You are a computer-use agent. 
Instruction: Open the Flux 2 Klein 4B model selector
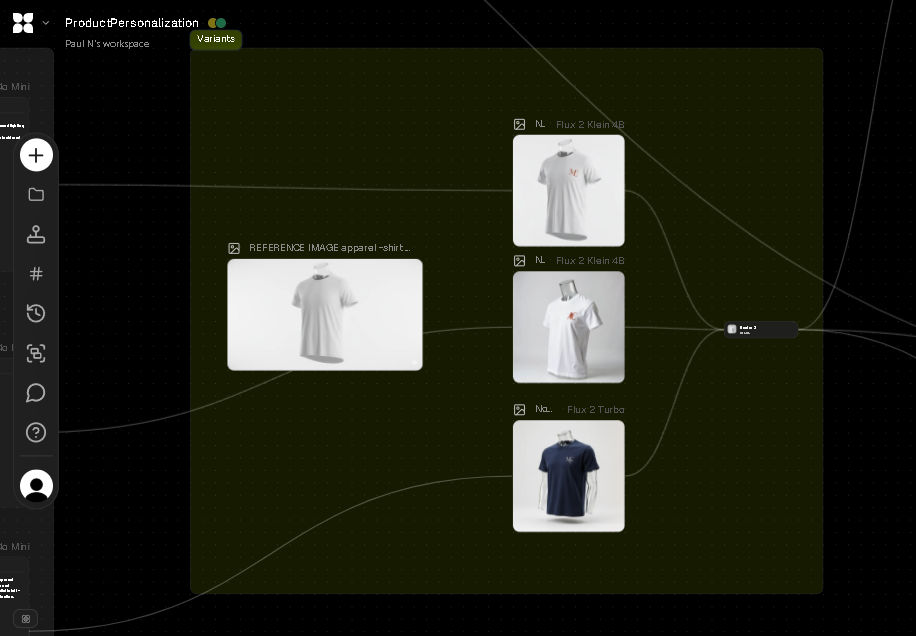590,125
